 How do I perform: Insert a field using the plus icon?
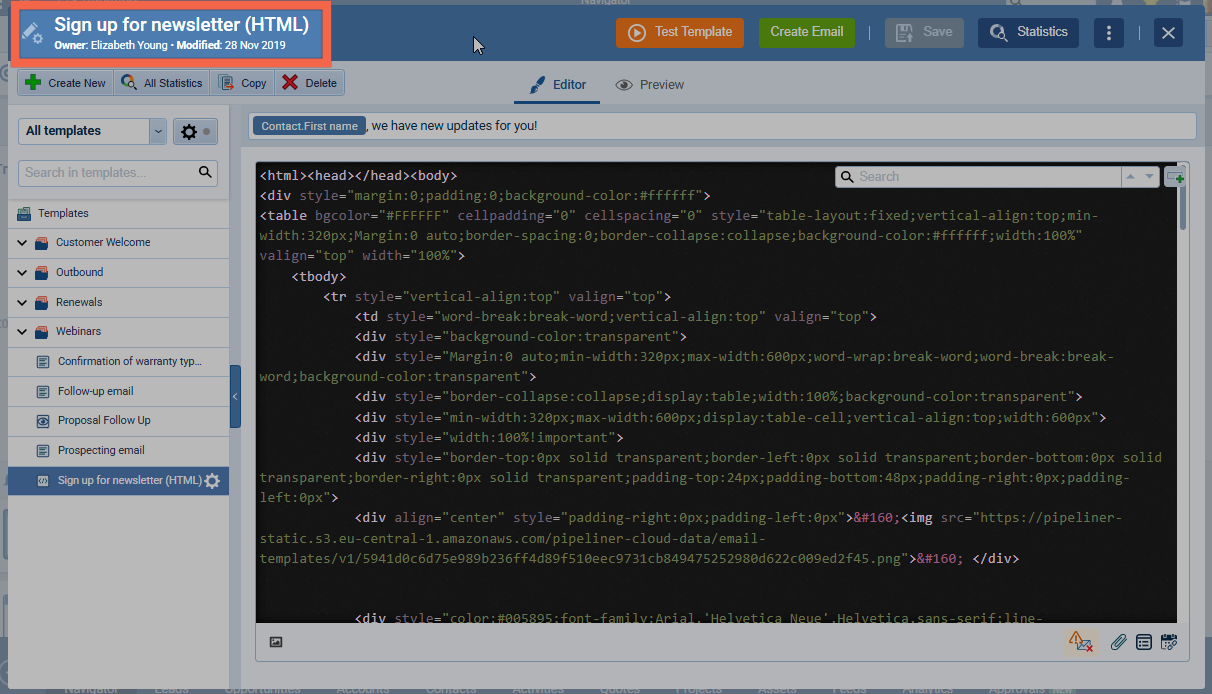pyautogui.click(x=1176, y=176)
